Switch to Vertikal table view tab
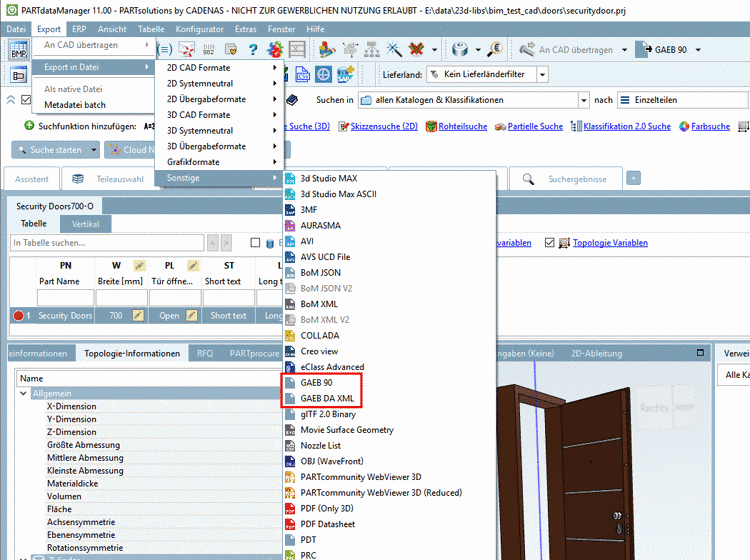Viewport: 750px width, 560px height. tap(86, 224)
